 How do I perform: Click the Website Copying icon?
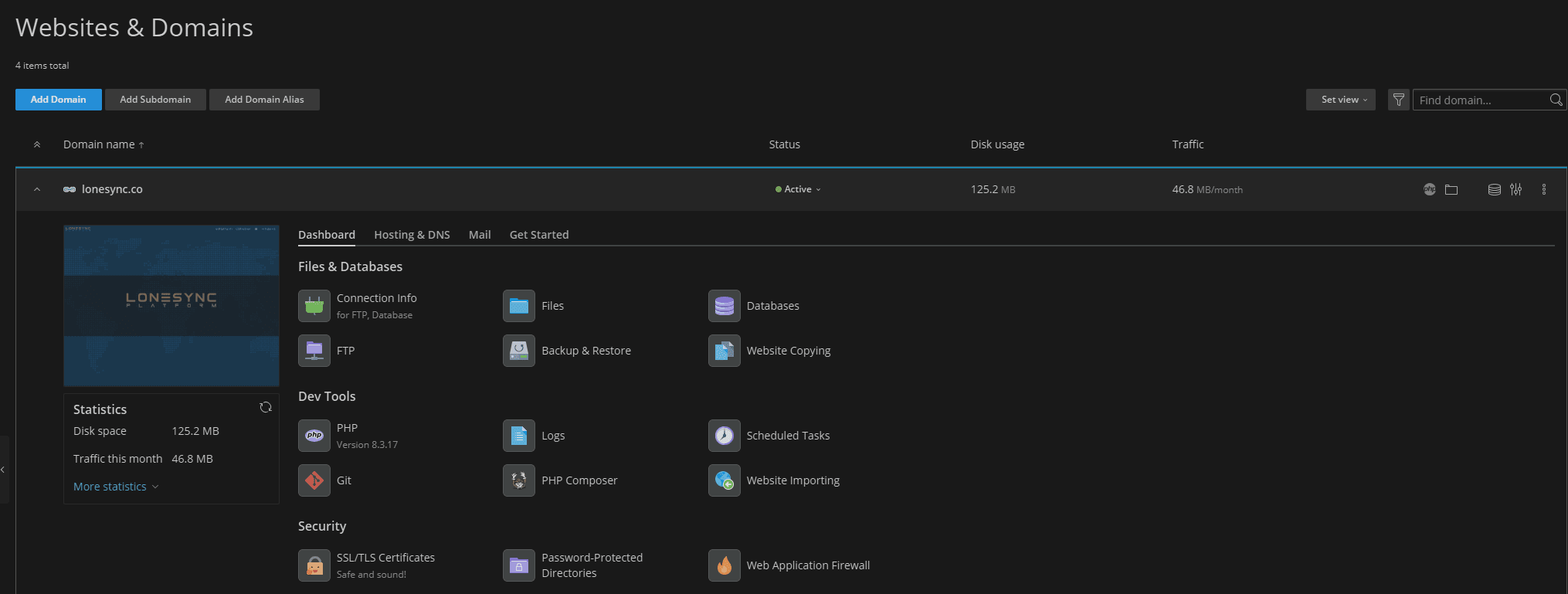(724, 351)
